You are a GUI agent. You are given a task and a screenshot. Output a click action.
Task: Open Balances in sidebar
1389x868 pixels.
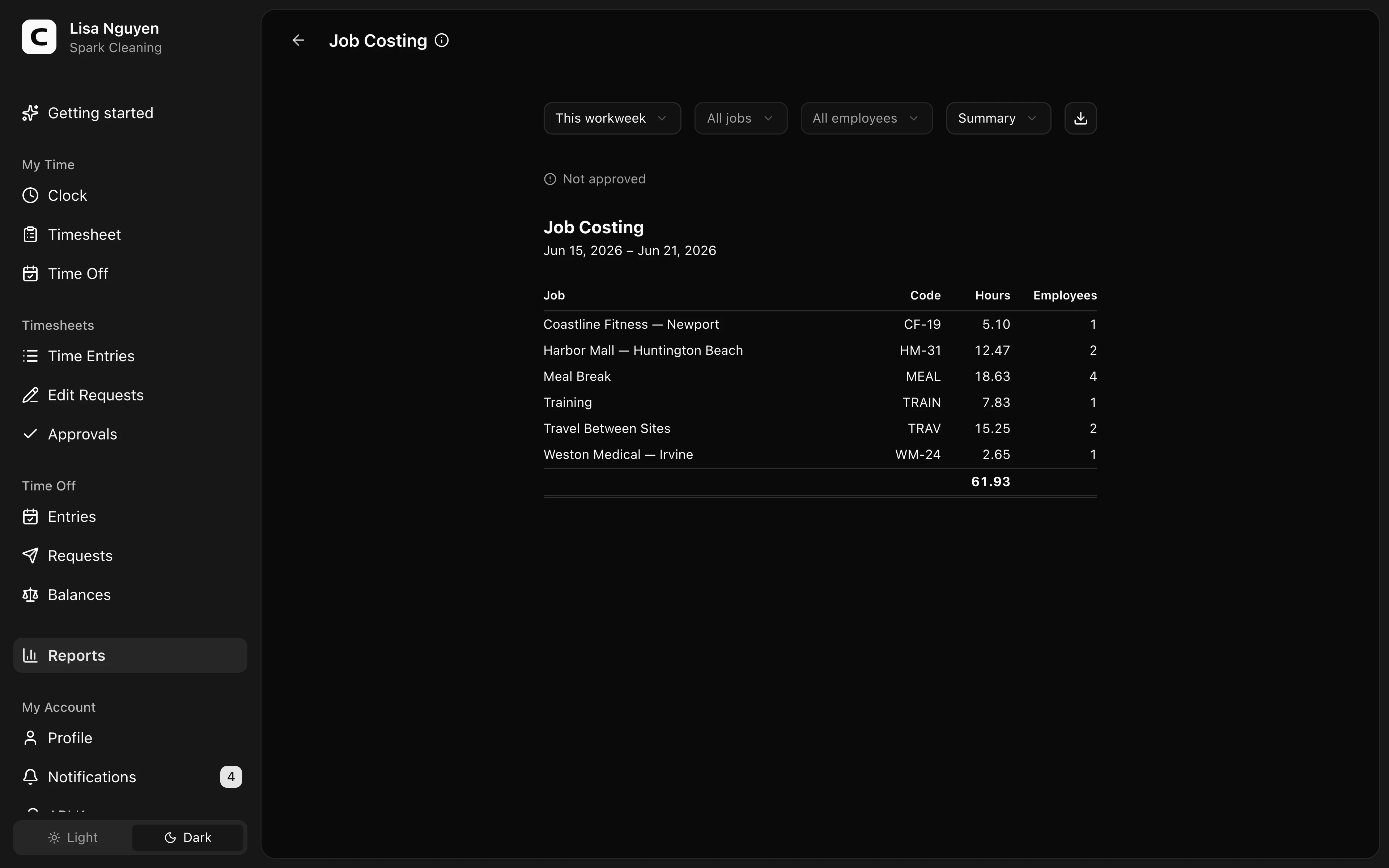pos(130,595)
